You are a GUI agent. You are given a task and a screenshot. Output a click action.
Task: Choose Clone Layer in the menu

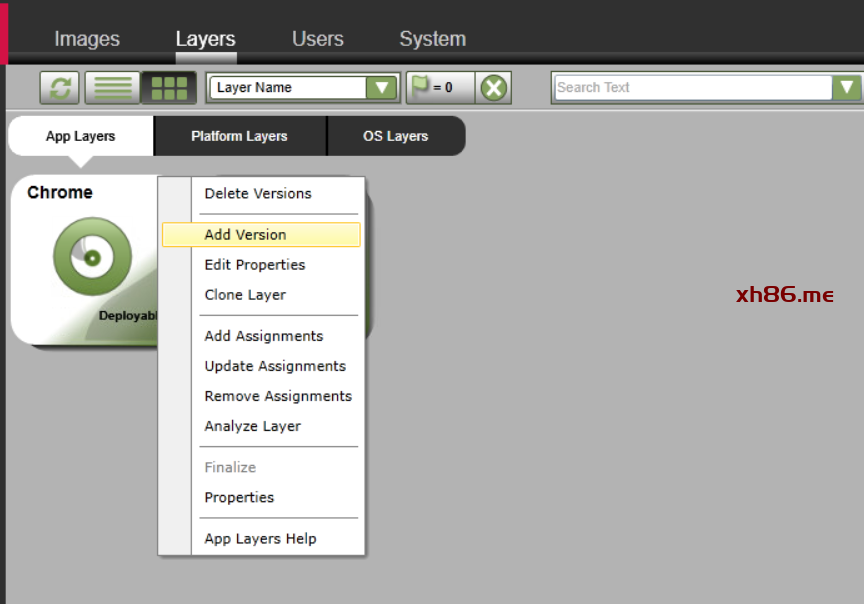pyautogui.click(x=245, y=295)
